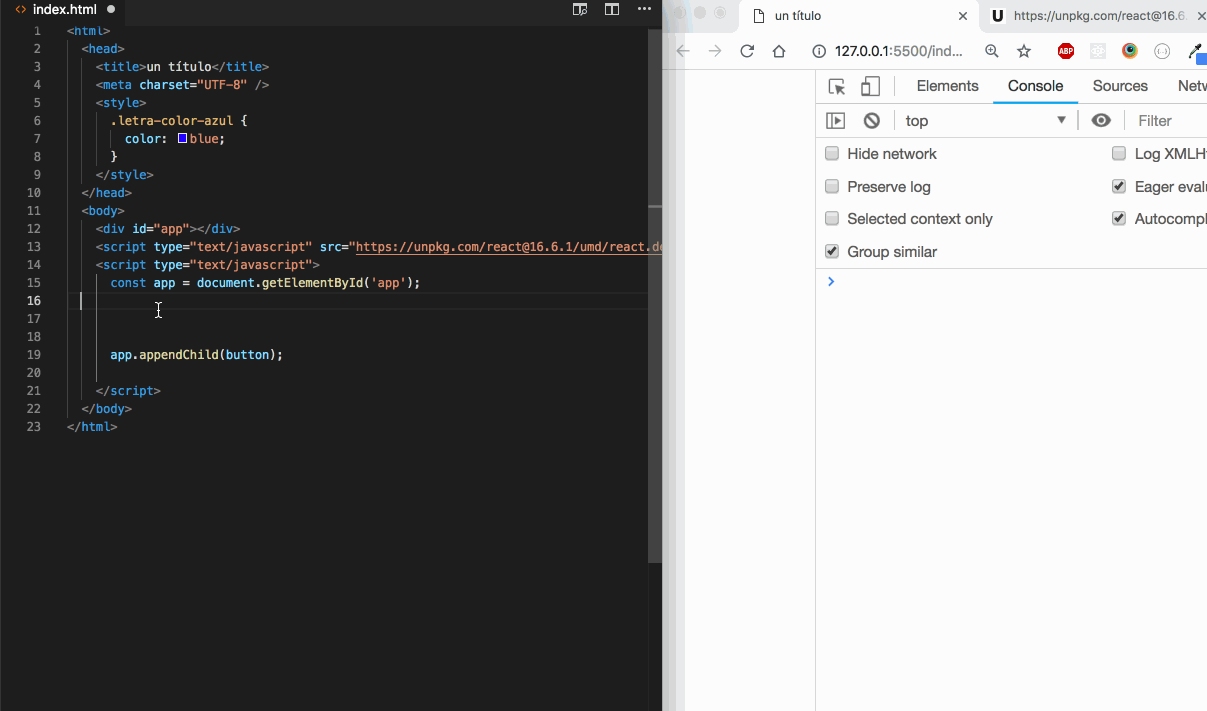This screenshot has width=1207, height=711.
Task: Open the unpkg react script URL link
Action: (509, 247)
